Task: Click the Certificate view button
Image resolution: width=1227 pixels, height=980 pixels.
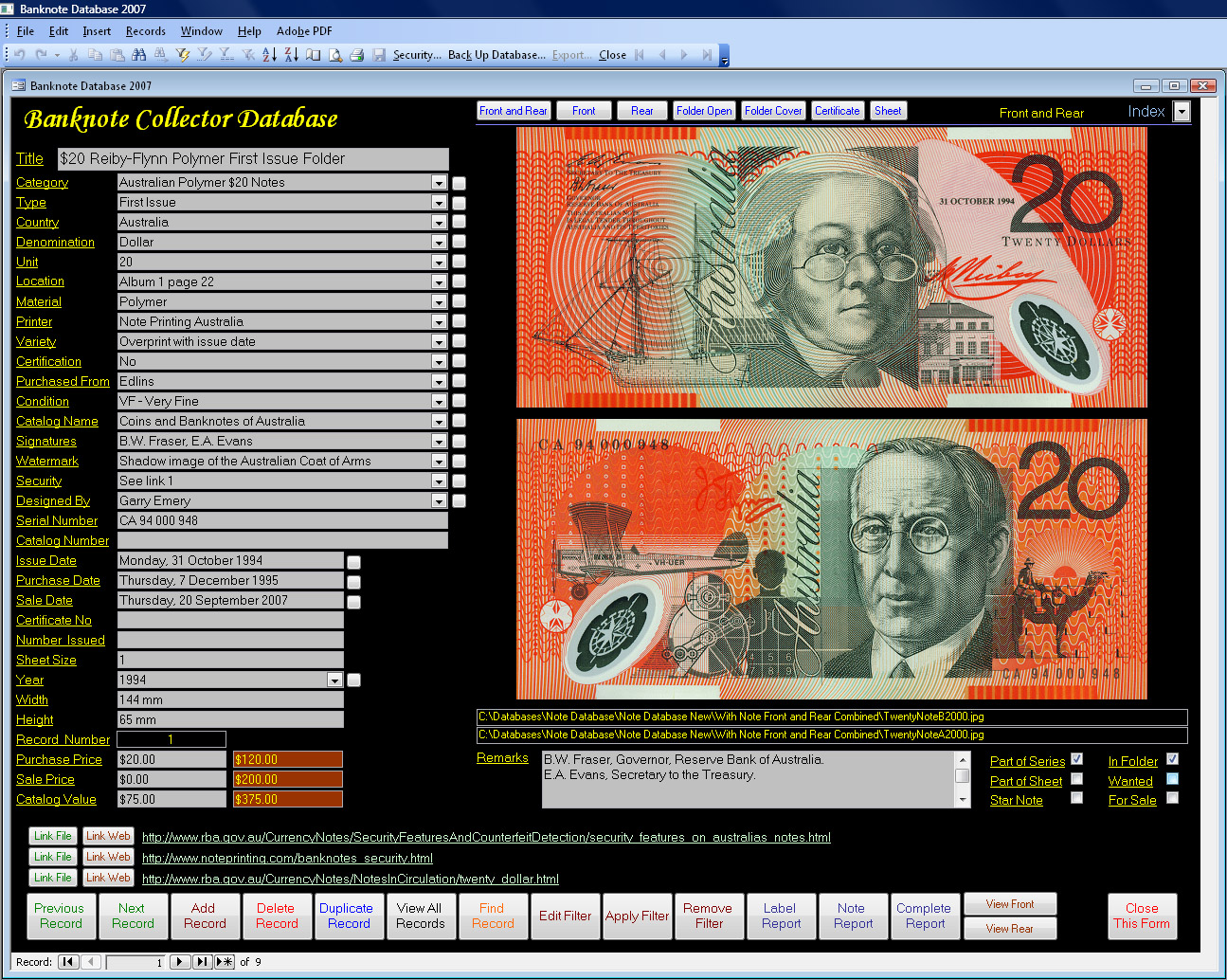Action: 838,111
